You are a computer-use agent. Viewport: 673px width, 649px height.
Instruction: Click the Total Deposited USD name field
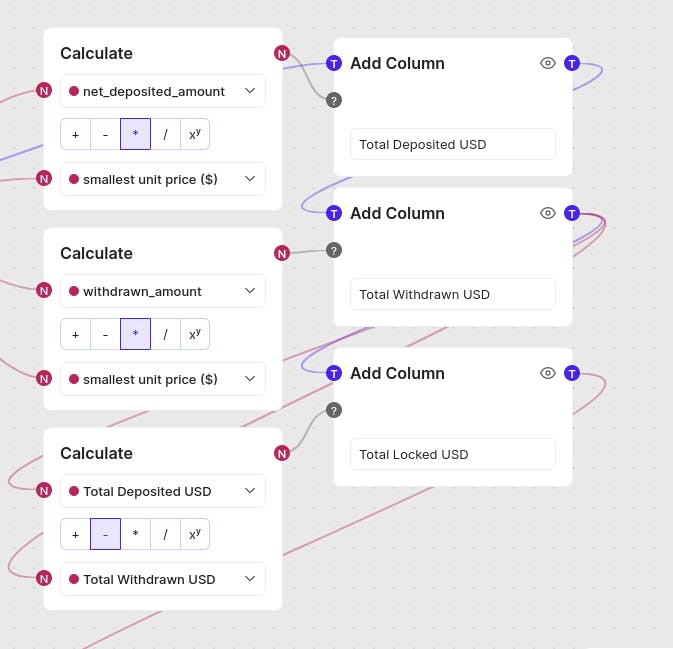click(452, 144)
